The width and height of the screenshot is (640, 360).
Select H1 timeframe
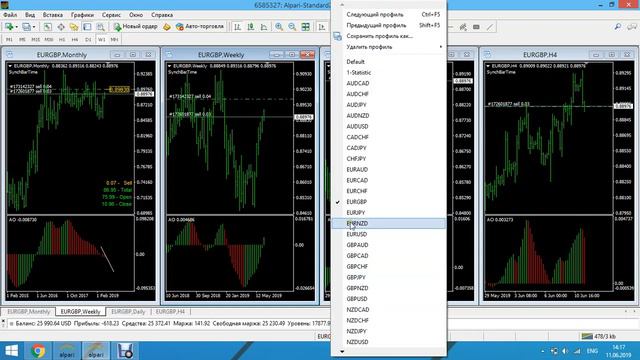(62, 40)
